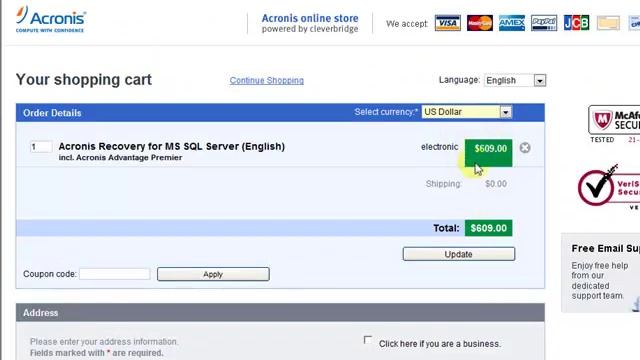
Task: Click 'incl. Acronis Advantage Premier' text
Action: click(120, 158)
